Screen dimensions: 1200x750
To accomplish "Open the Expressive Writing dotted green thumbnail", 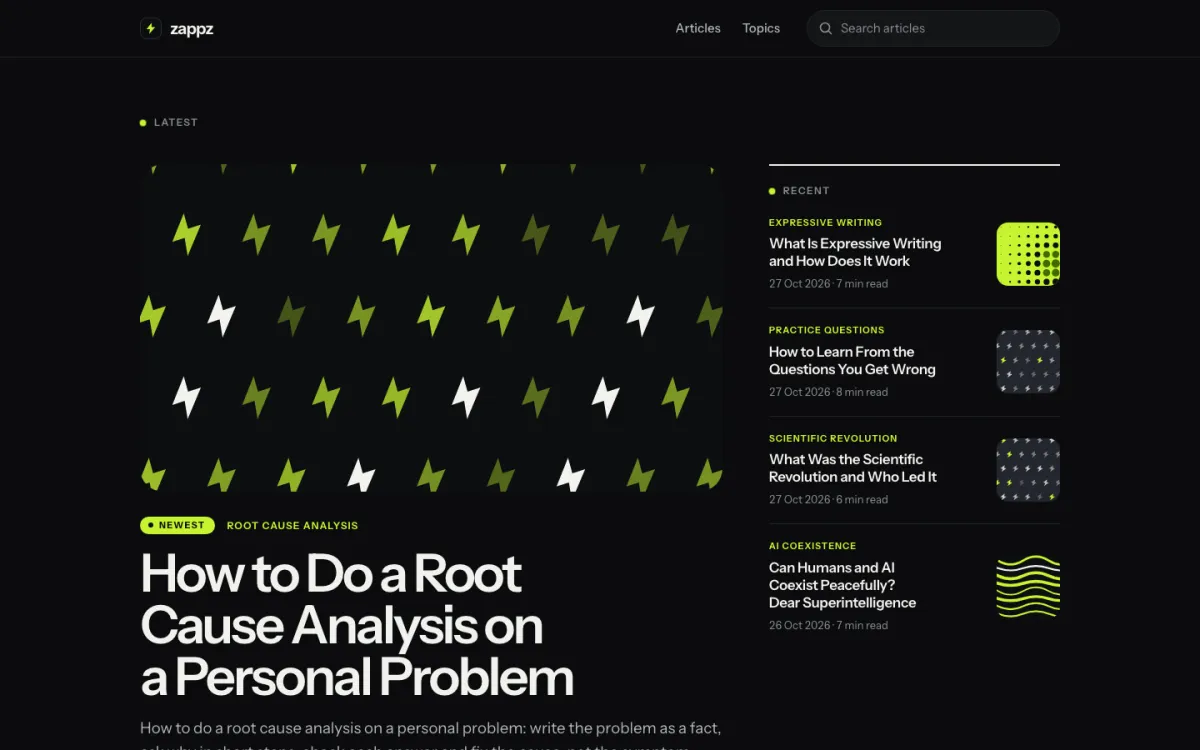I will (x=1028, y=254).
